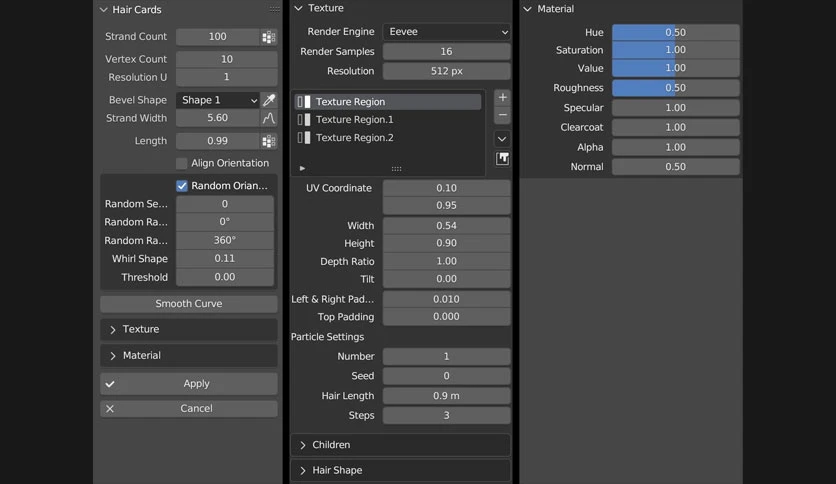Click the region icon below the list chevron
Viewport: 836px width, 484px height.
click(x=502, y=159)
